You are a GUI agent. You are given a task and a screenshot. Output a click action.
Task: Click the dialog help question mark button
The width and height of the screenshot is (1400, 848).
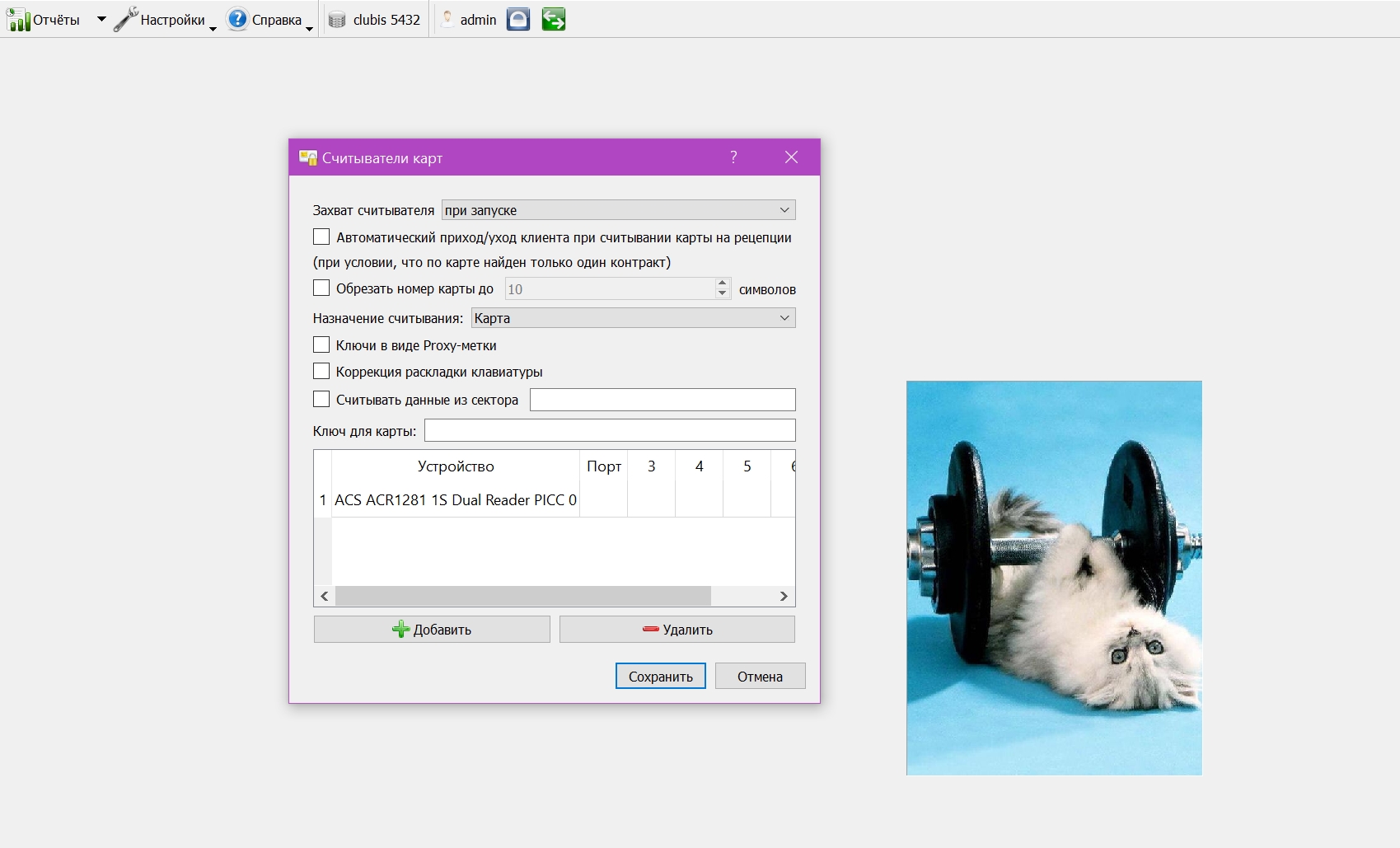click(x=733, y=157)
